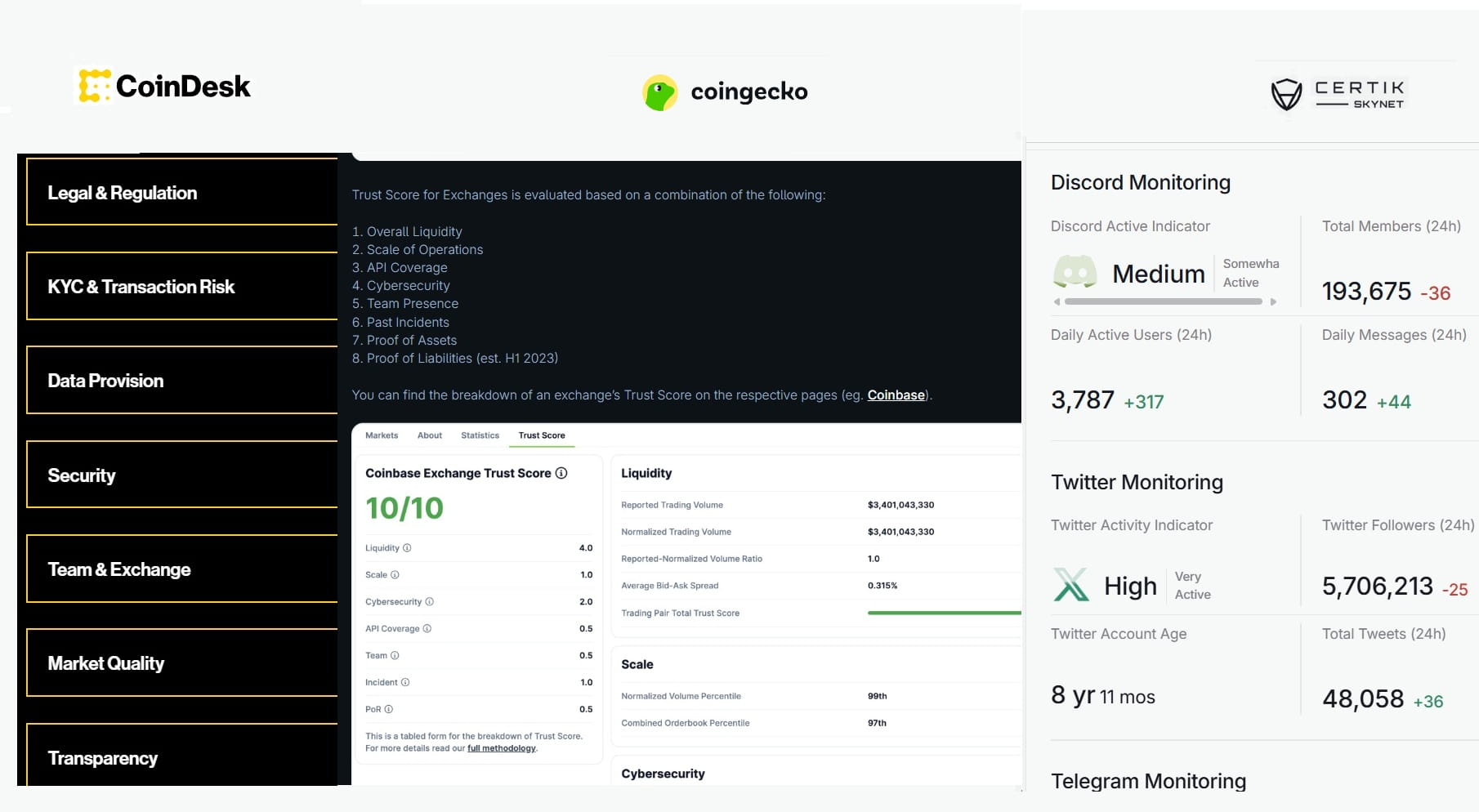Click the CertiK Skynet shield logo
This screenshot has width=1479, height=812.
[1286, 94]
